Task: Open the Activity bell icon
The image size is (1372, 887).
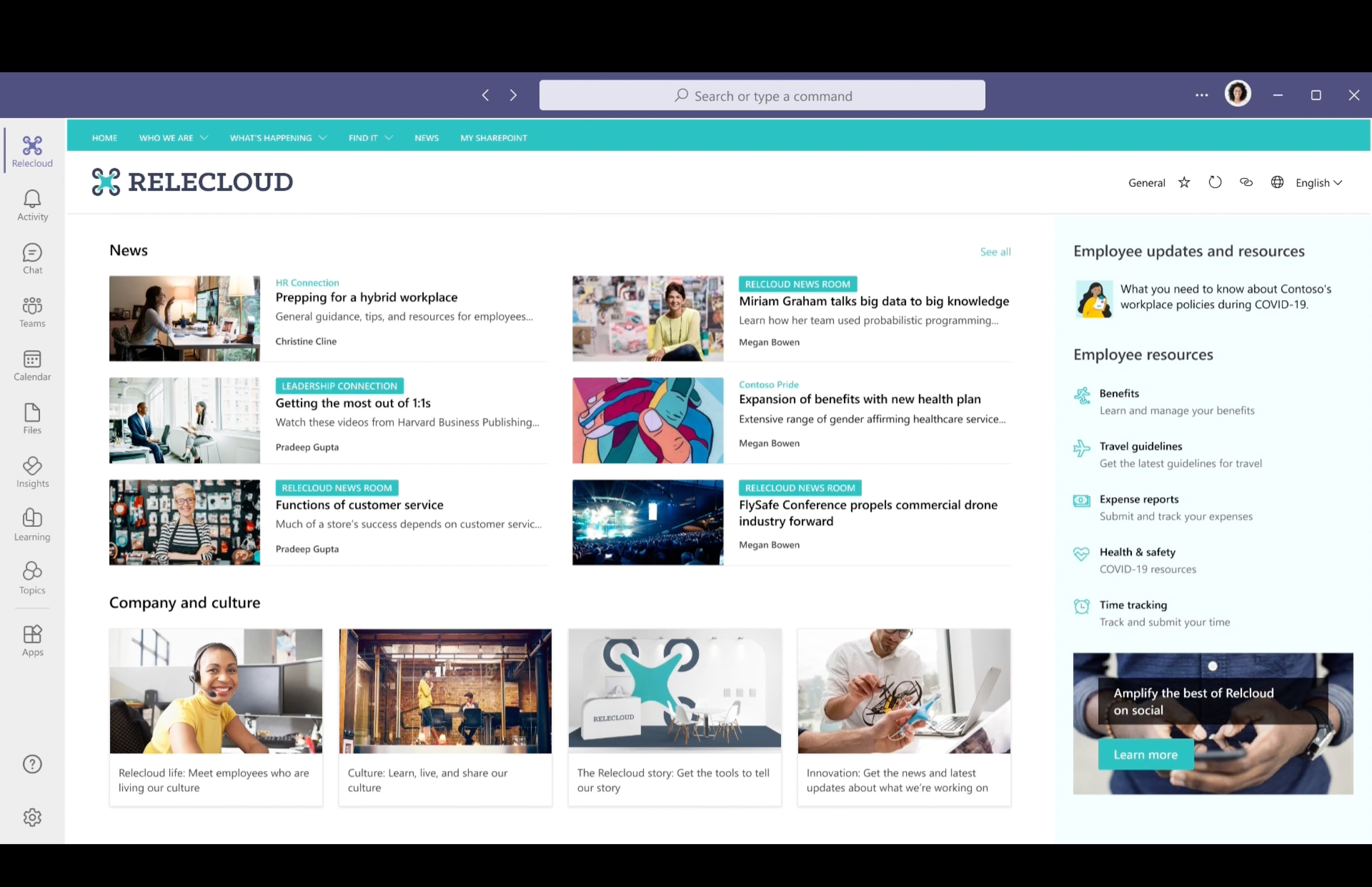Action: (x=32, y=205)
